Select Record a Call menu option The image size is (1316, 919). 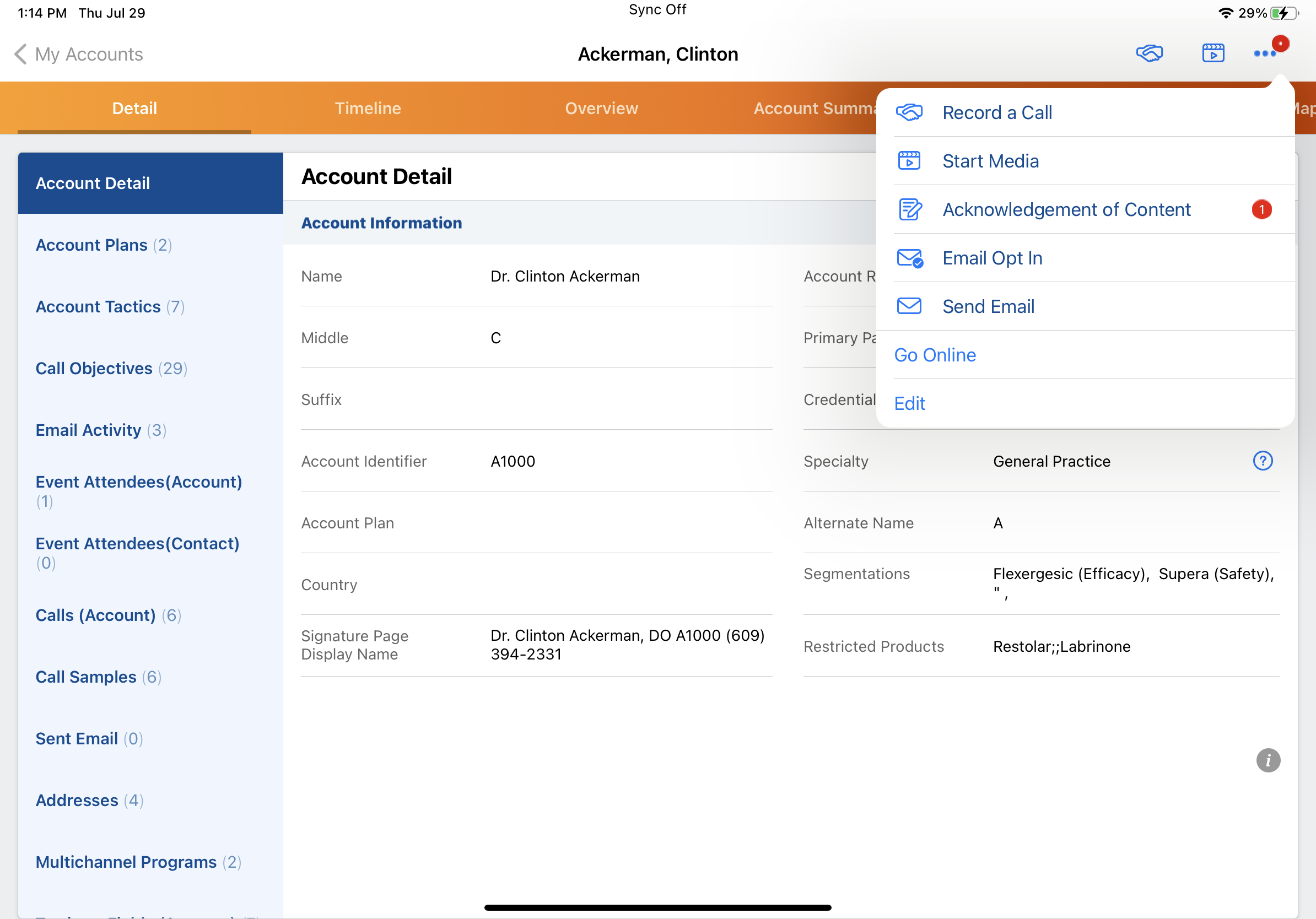(x=997, y=113)
